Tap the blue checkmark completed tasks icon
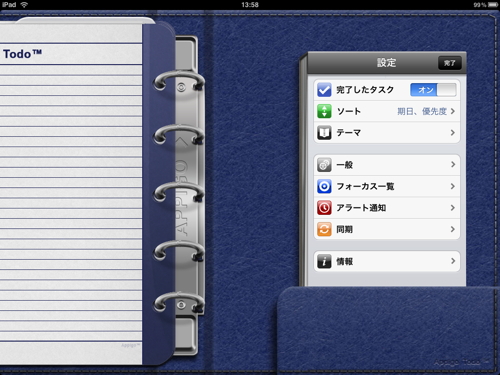Image resolution: width=500 pixels, height=375 pixels. pyautogui.click(x=324, y=90)
